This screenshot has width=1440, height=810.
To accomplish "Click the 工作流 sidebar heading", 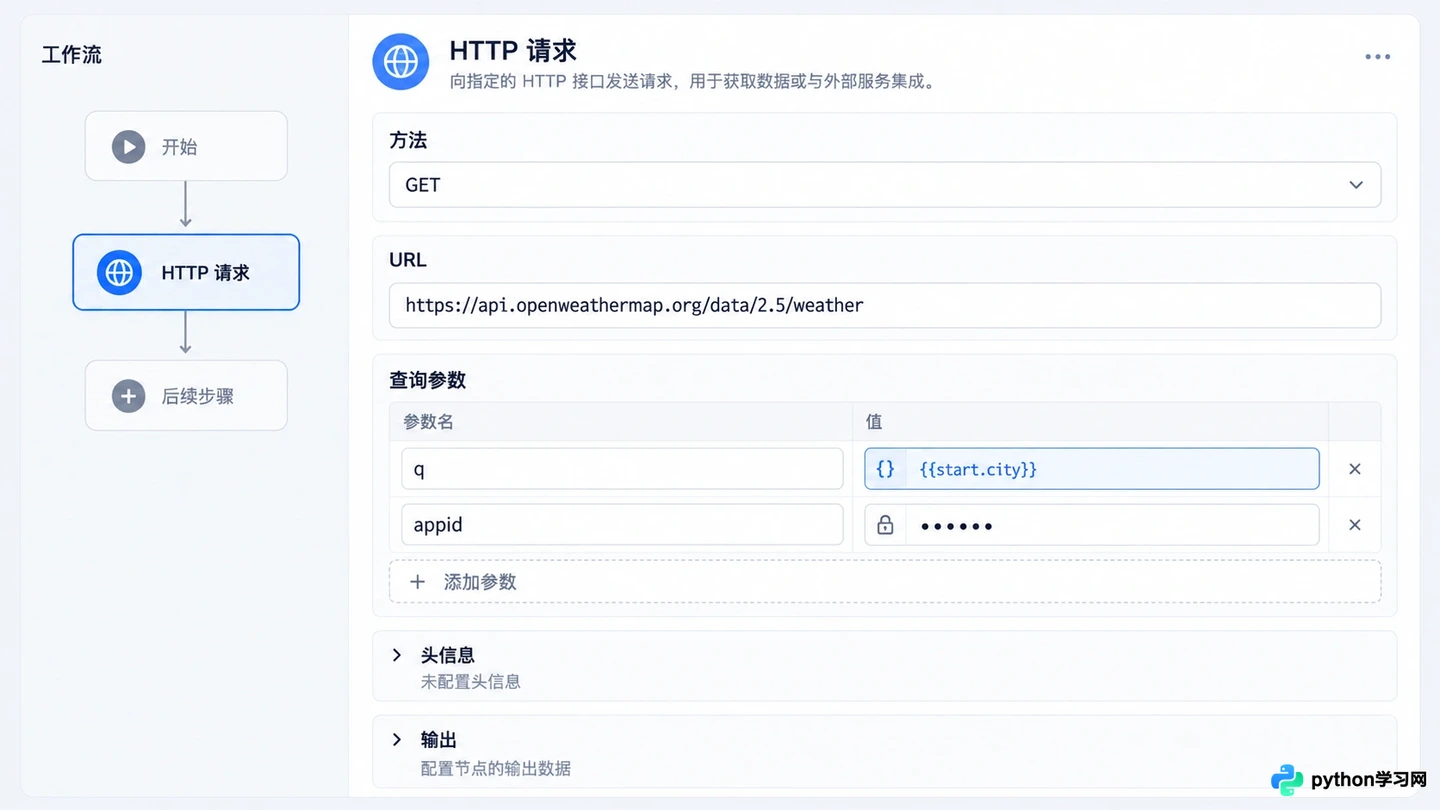I will pos(71,55).
